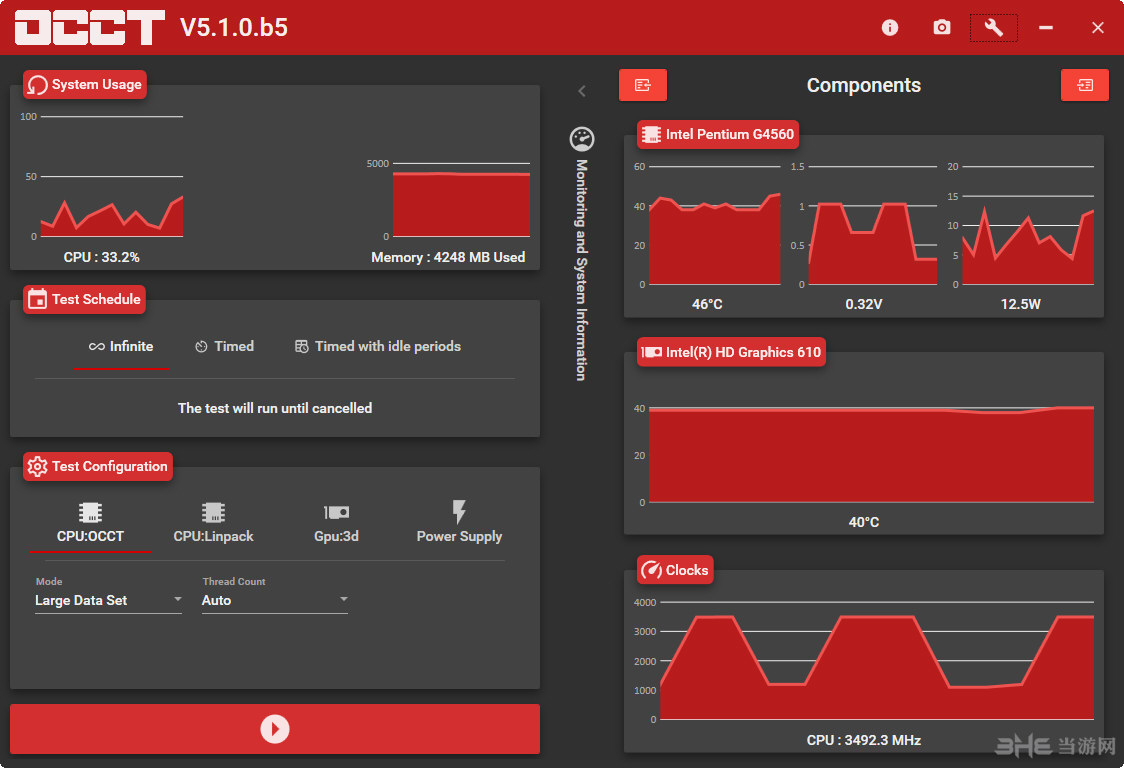Click the Test Schedule calendar badge

tap(85, 299)
